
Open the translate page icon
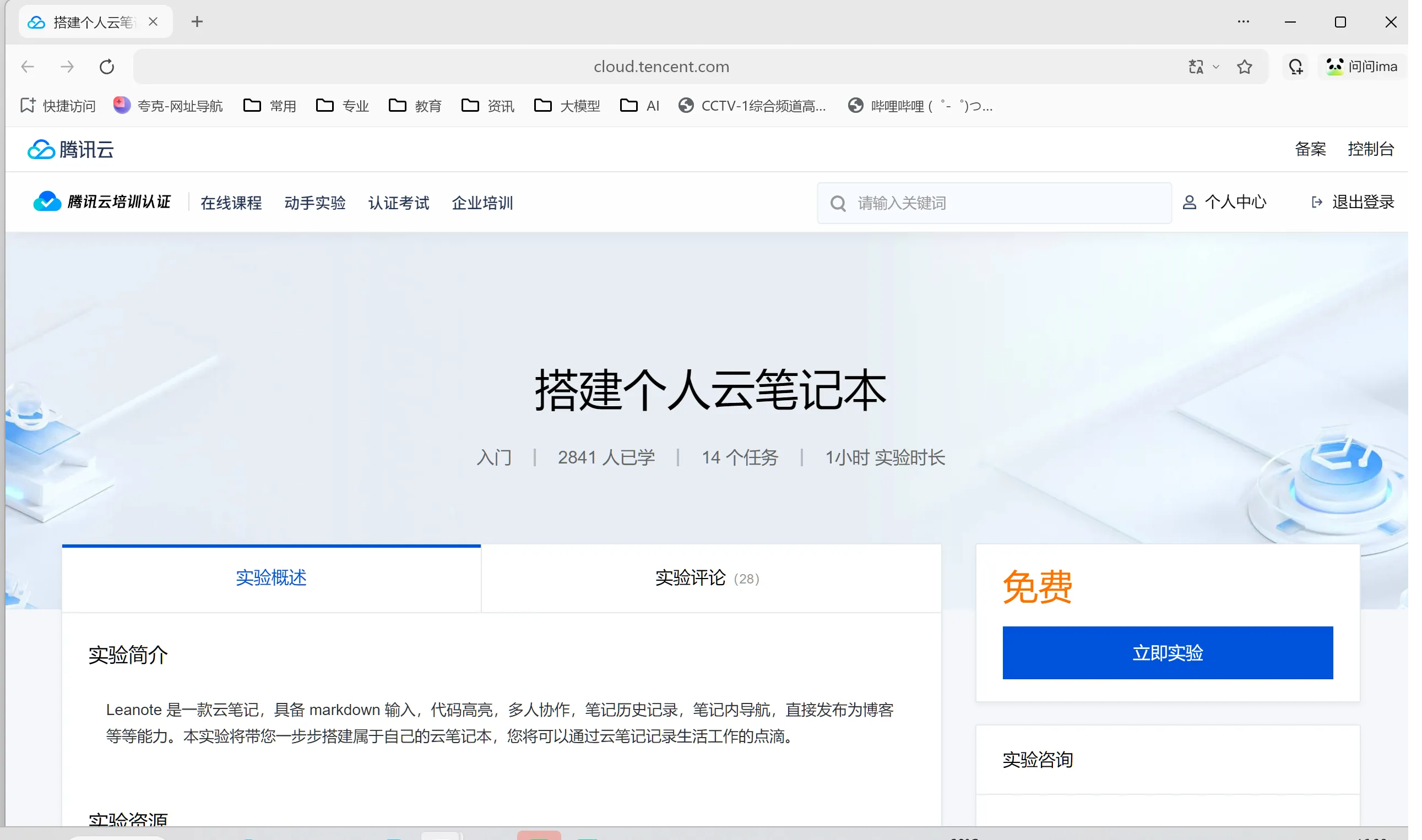click(x=1196, y=67)
